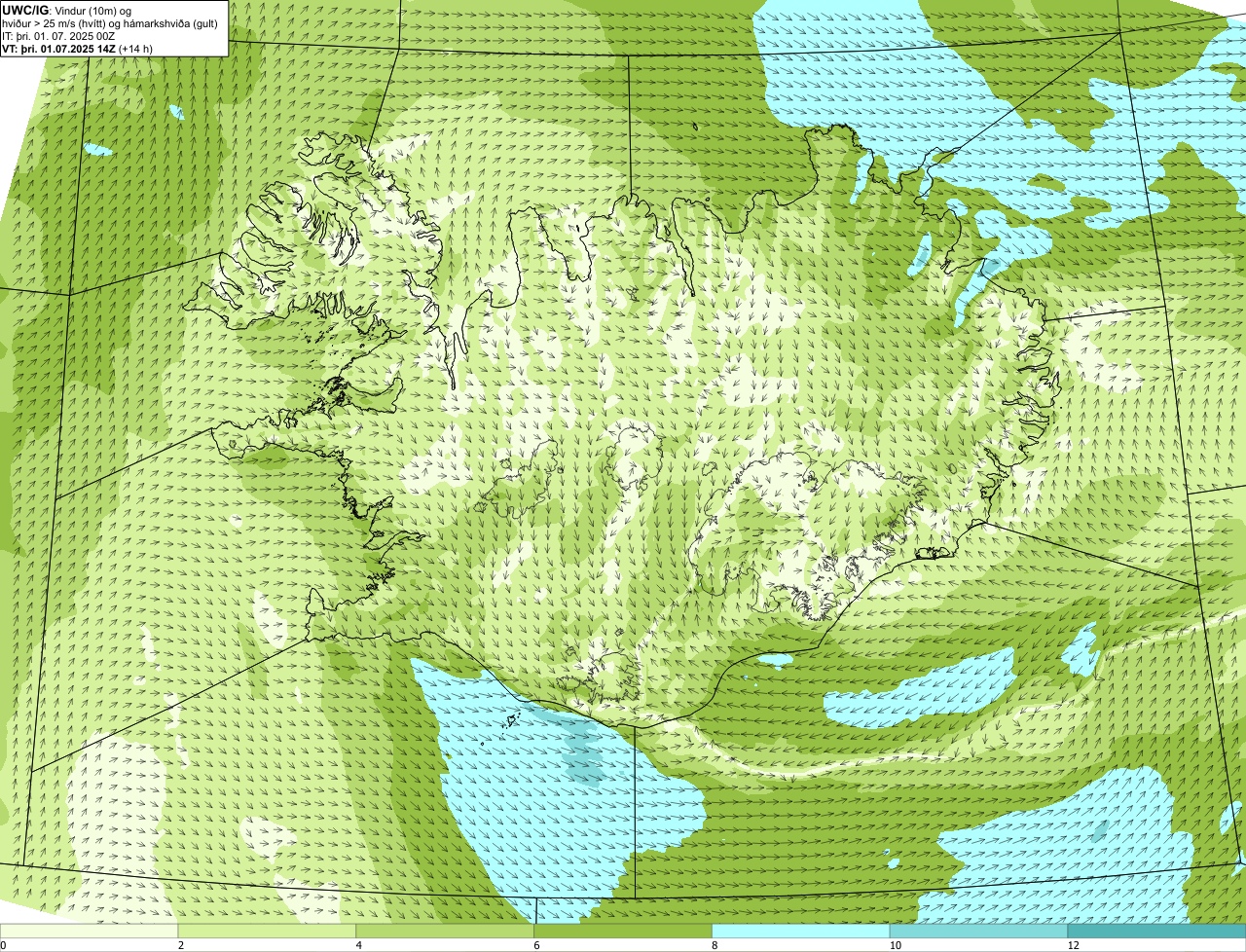The height and width of the screenshot is (952, 1246).
Task: Click the '2' label under the color scale
Action: (x=181, y=945)
